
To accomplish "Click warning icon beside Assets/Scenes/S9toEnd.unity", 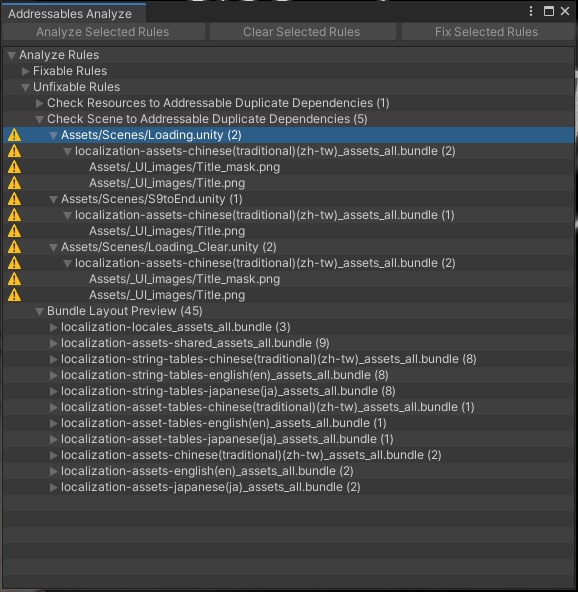I will 14,199.
